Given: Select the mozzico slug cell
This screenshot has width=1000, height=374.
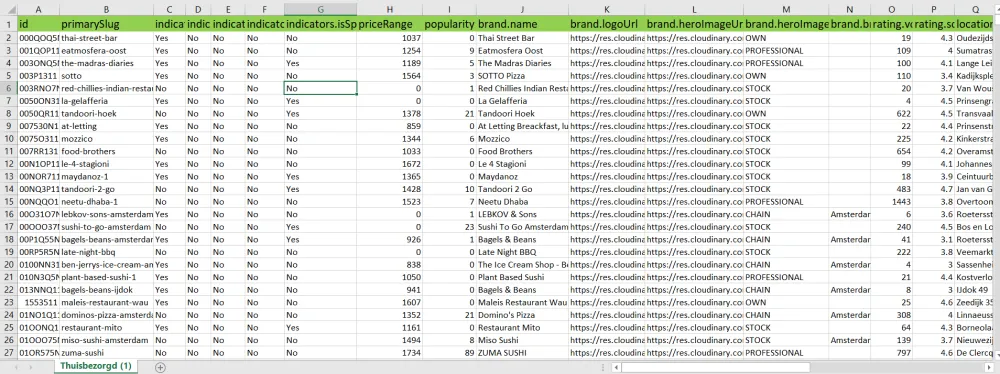Looking at the screenshot, I should tap(106, 138).
